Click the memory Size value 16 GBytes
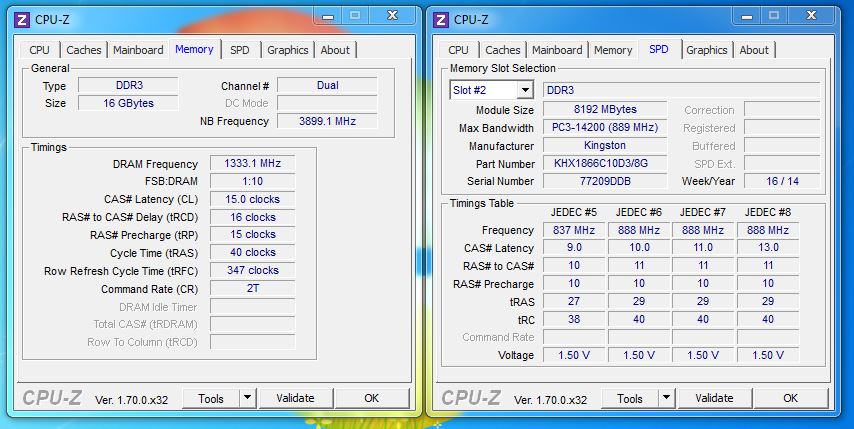 (128, 103)
